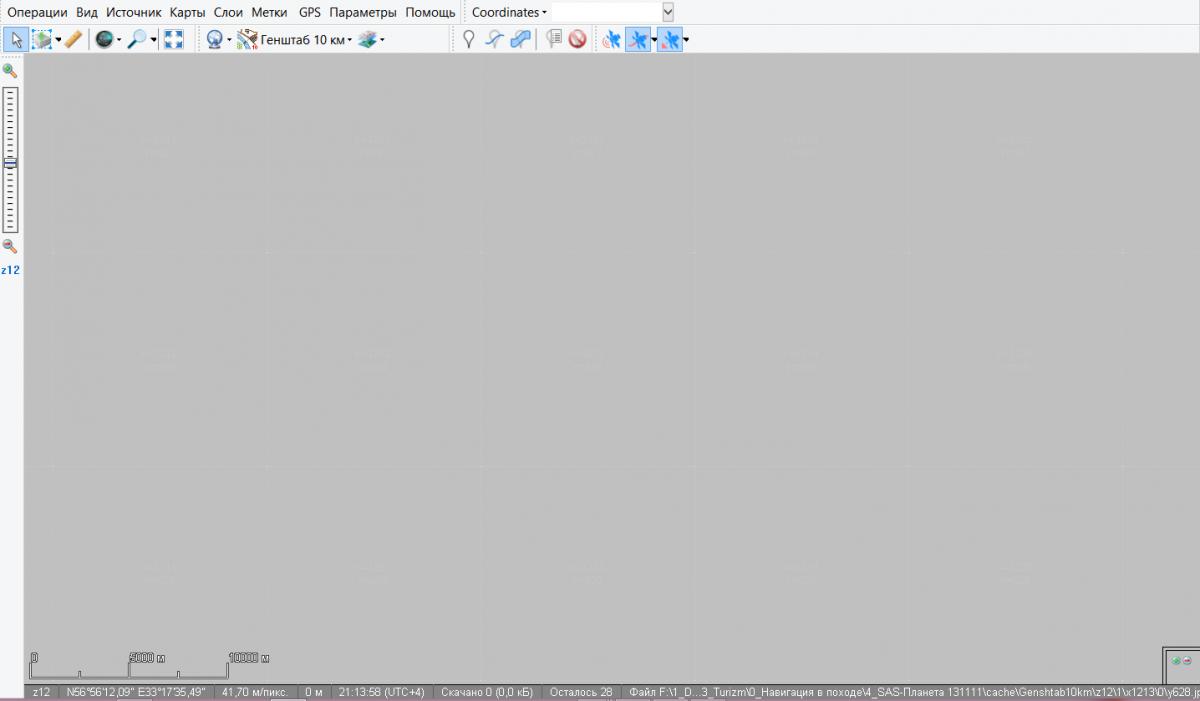Click the add placemark pin icon
This screenshot has width=1200, height=701.
pyautogui.click(x=467, y=40)
